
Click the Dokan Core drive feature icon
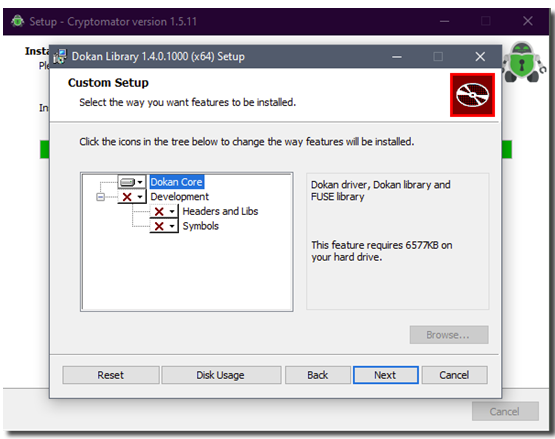(x=127, y=182)
